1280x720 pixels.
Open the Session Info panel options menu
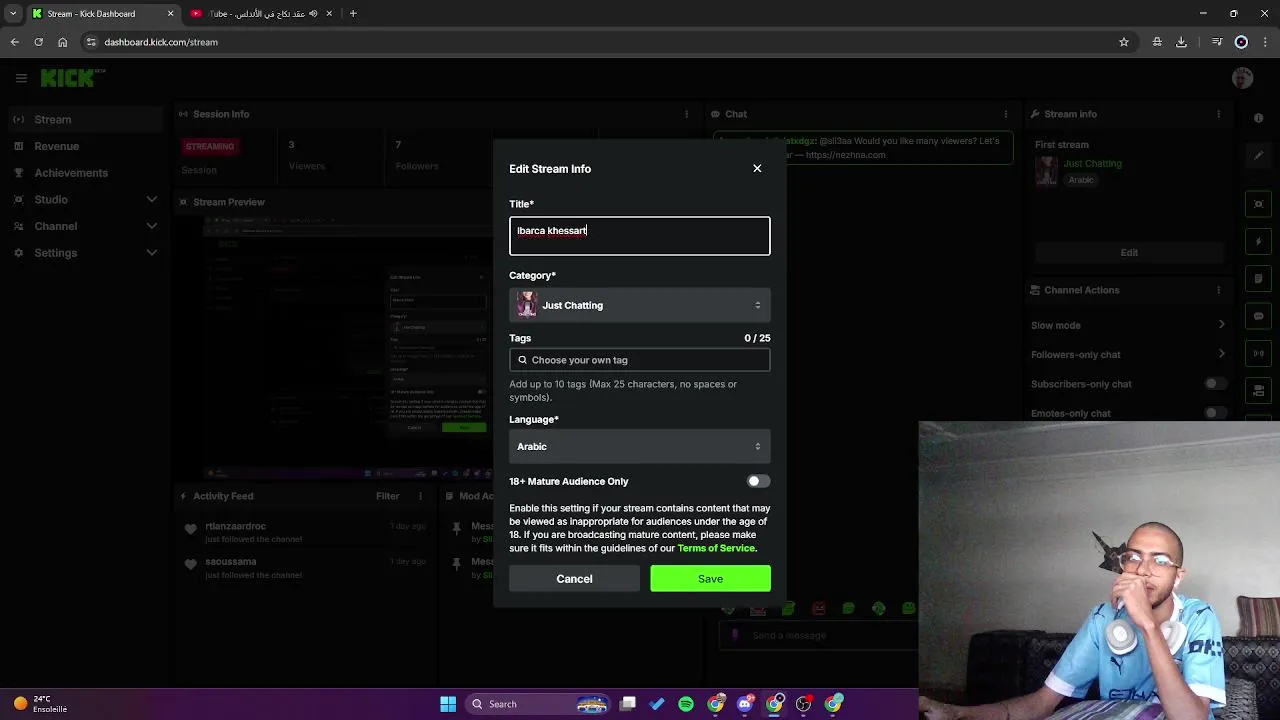[x=689, y=114]
